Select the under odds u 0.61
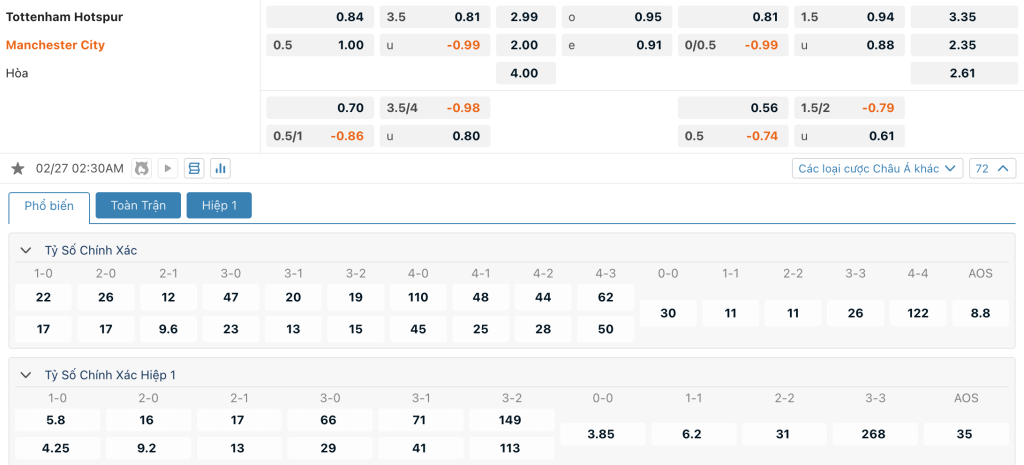 [850, 136]
